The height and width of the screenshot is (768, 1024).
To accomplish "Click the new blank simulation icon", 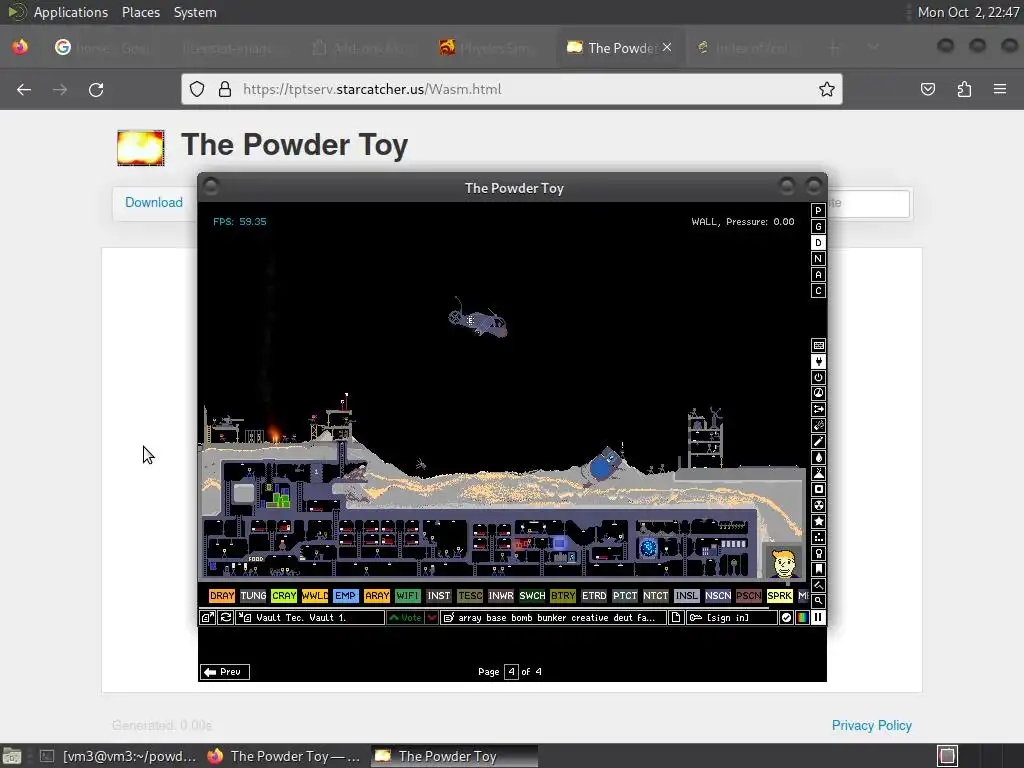I will click(x=676, y=617).
